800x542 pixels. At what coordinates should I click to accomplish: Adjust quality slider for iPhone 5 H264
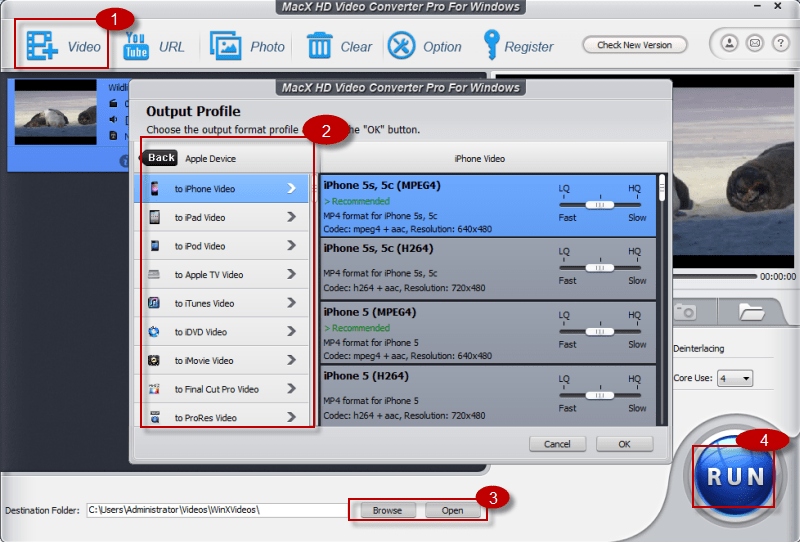point(599,395)
